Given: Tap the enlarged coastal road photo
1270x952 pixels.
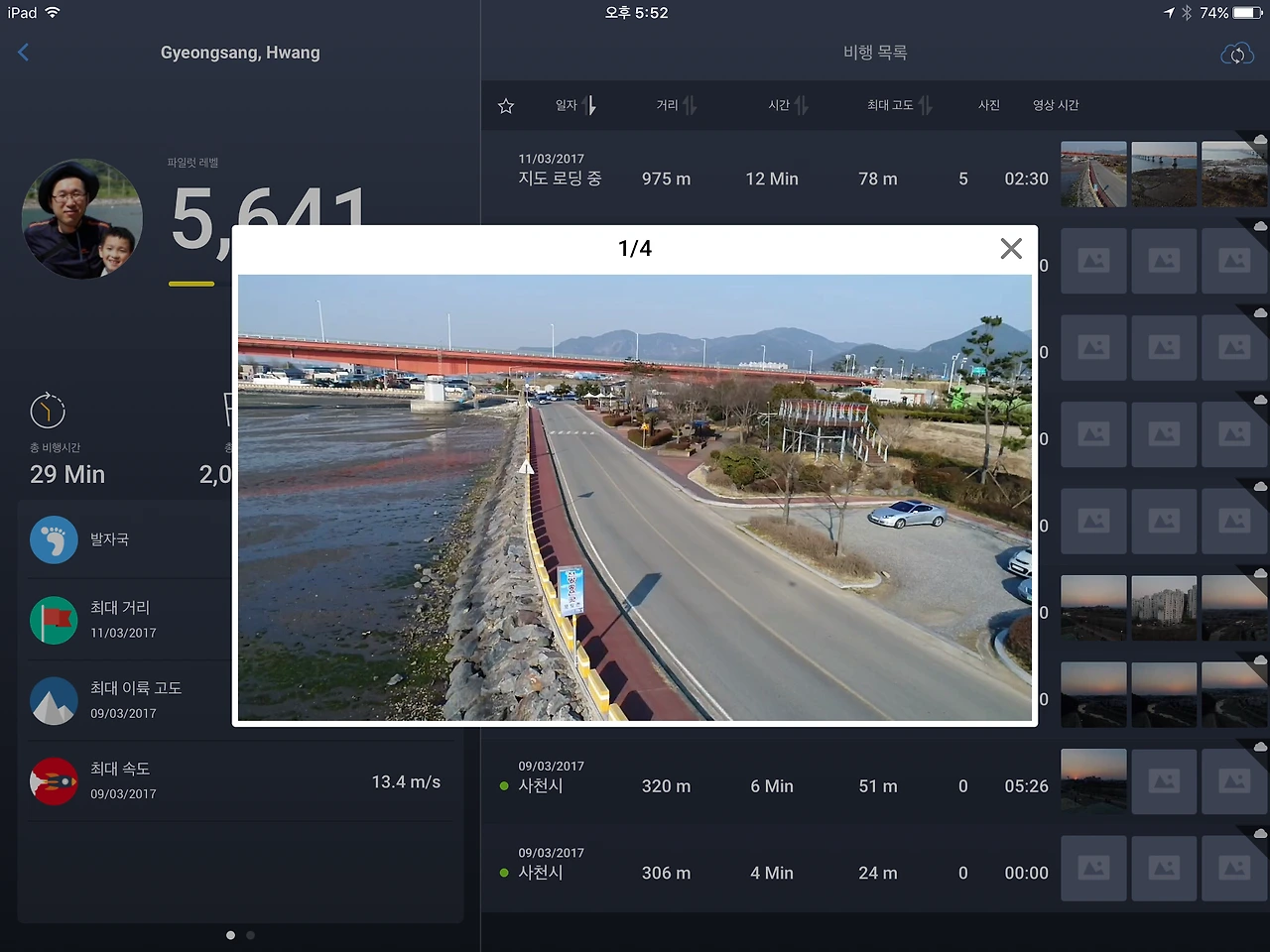Looking at the screenshot, I should point(635,498).
